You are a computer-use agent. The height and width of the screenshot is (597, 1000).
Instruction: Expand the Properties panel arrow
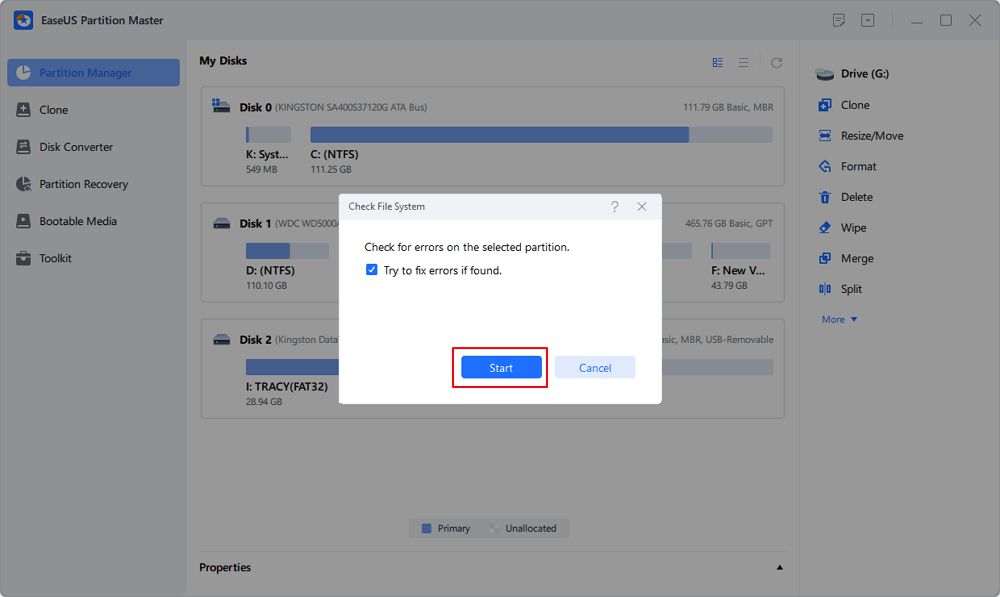pyautogui.click(x=779, y=568)
